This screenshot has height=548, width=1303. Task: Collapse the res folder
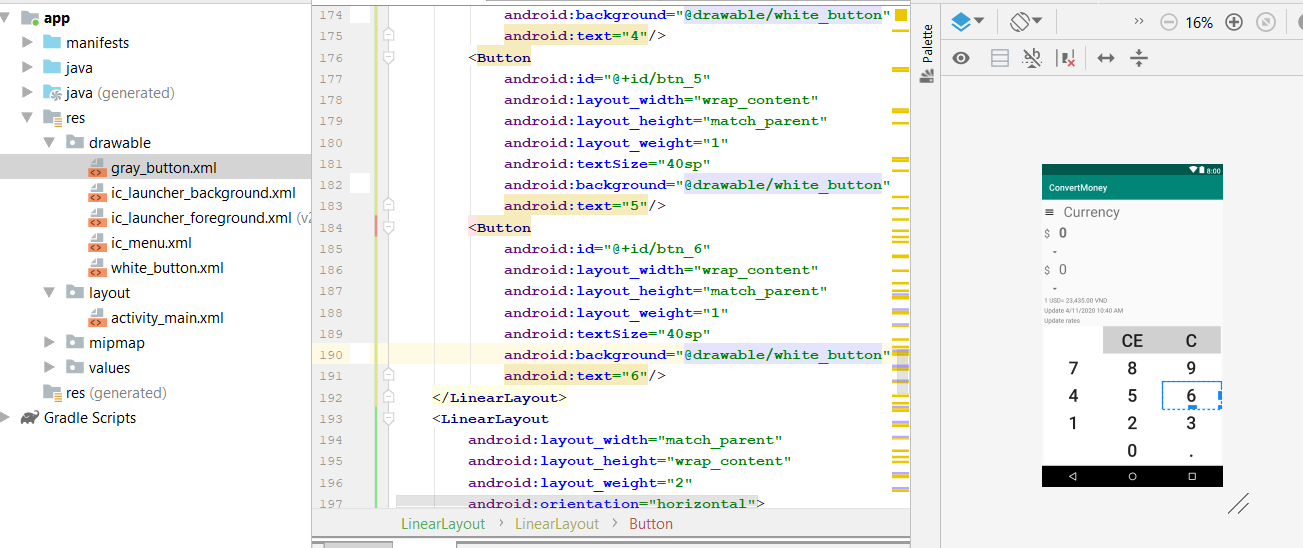click(27, 118)
